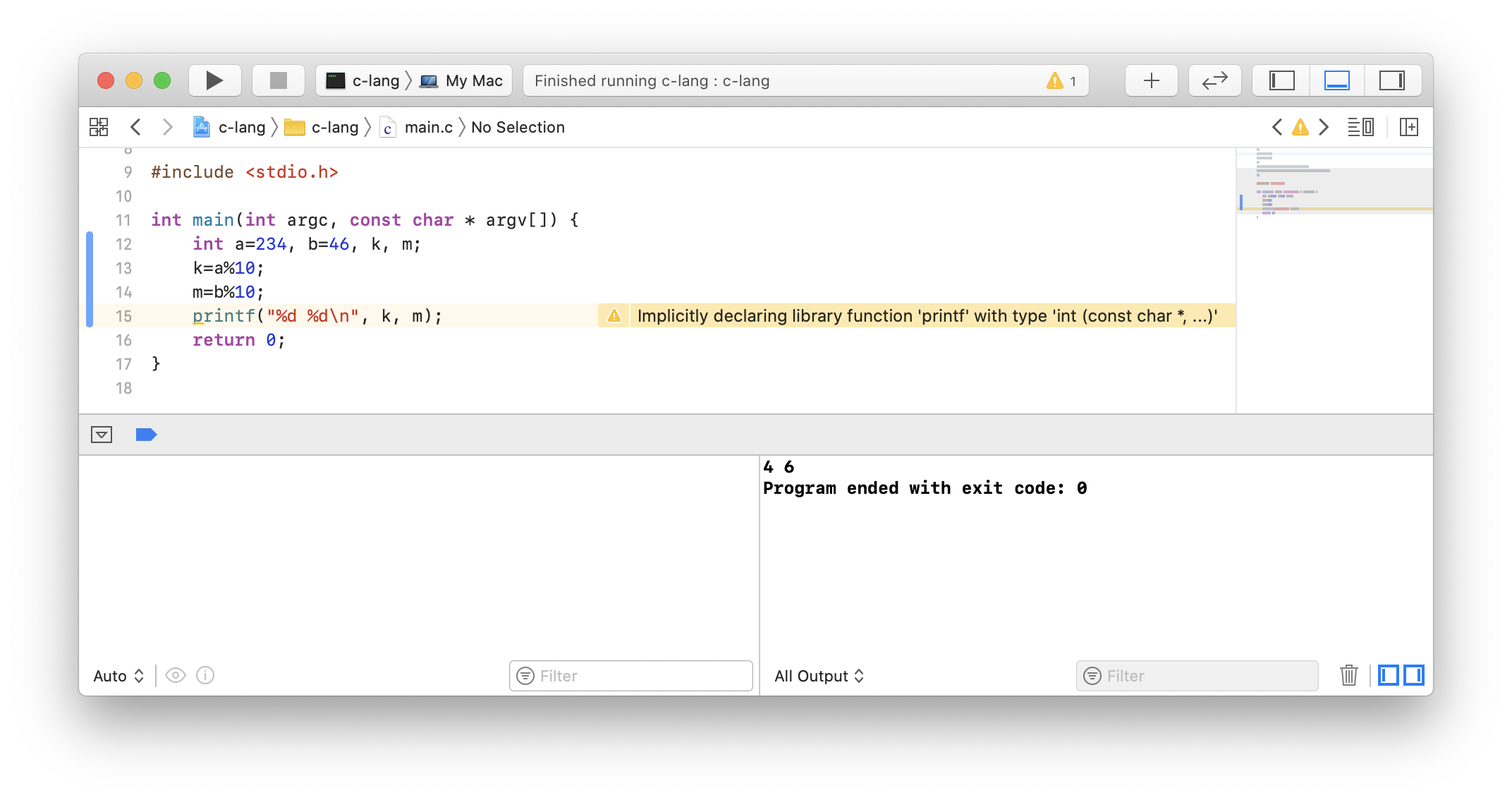Viewport: 1512px width, 800px height.
Task: Open the Auto variables view dropdown
Action: (x=118, y=676)
